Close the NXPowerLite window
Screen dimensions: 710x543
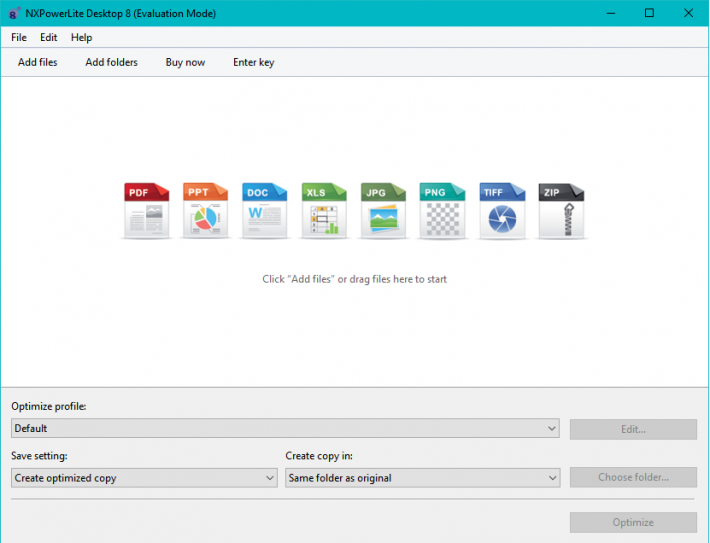click(x=688, y=13)
